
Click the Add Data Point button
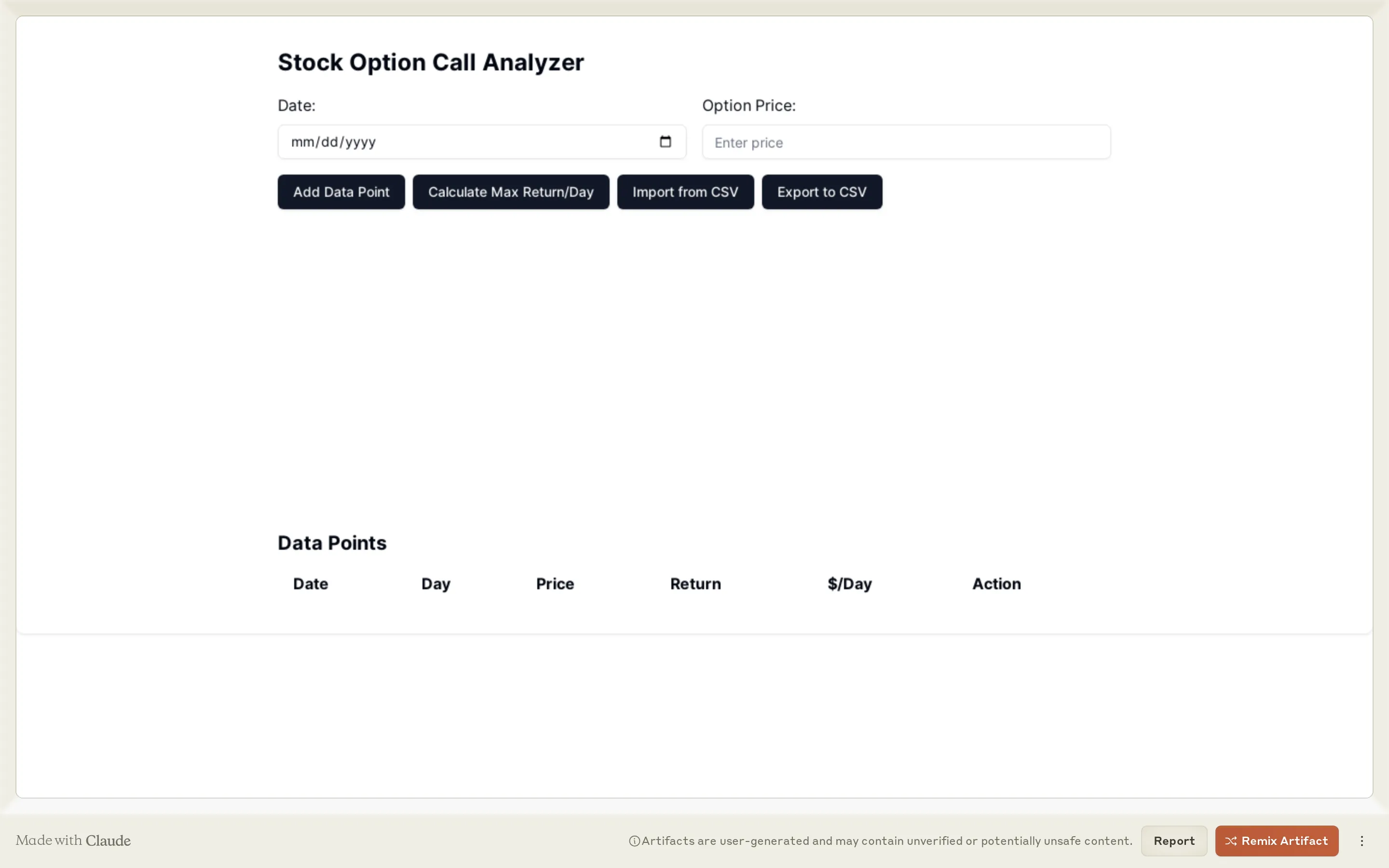click(341, 192)
